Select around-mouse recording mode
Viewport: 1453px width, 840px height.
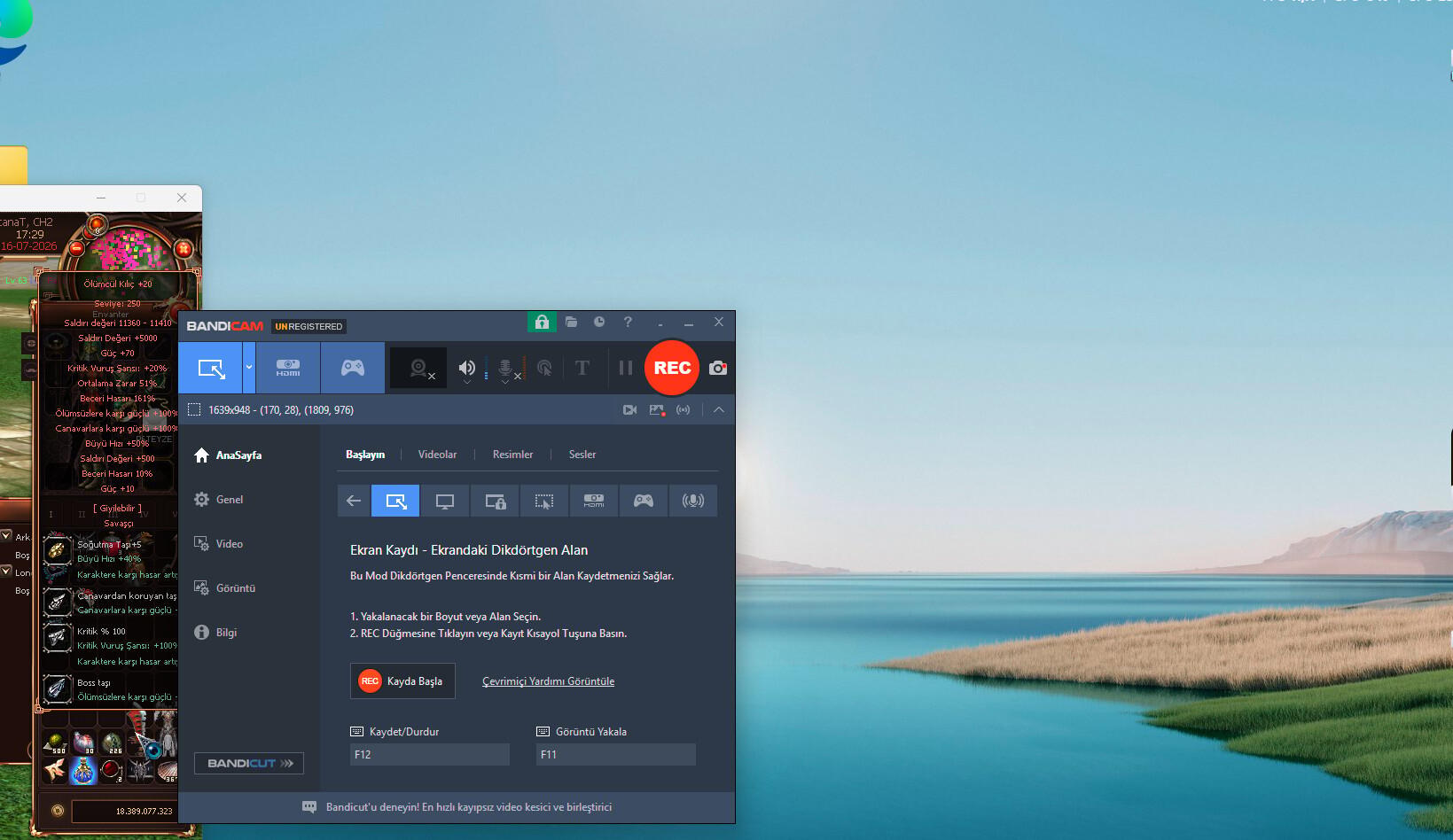tap(544, 501)
